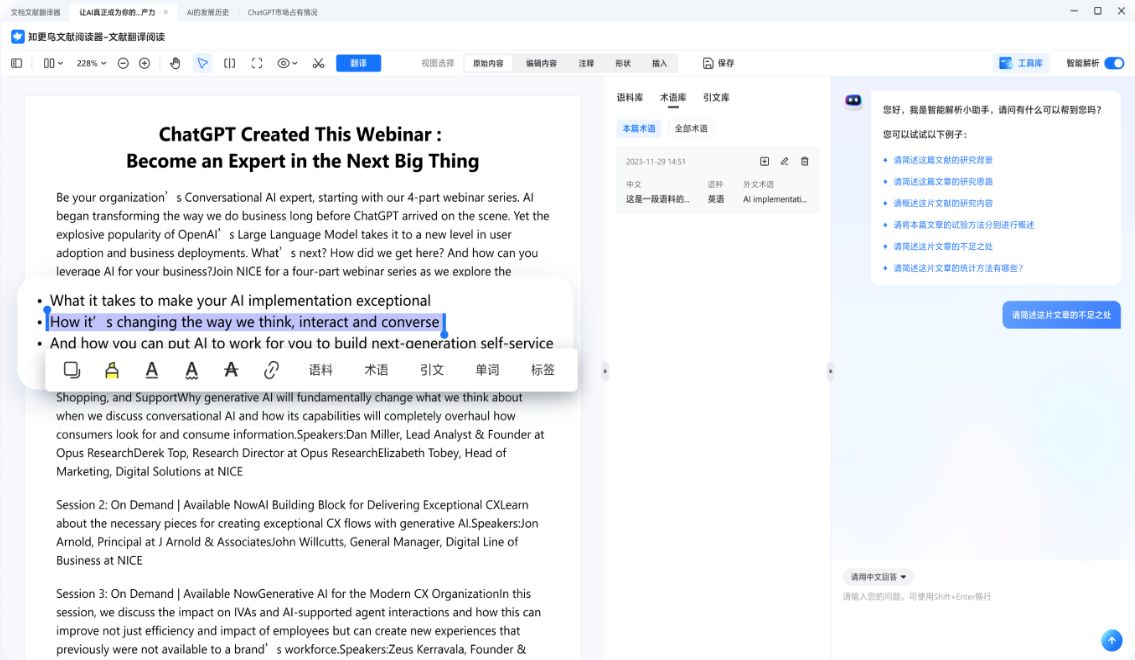Send the message with the blue arrow button
Viewport: 1135px width, 660px height.
[x=1111, y=640]
